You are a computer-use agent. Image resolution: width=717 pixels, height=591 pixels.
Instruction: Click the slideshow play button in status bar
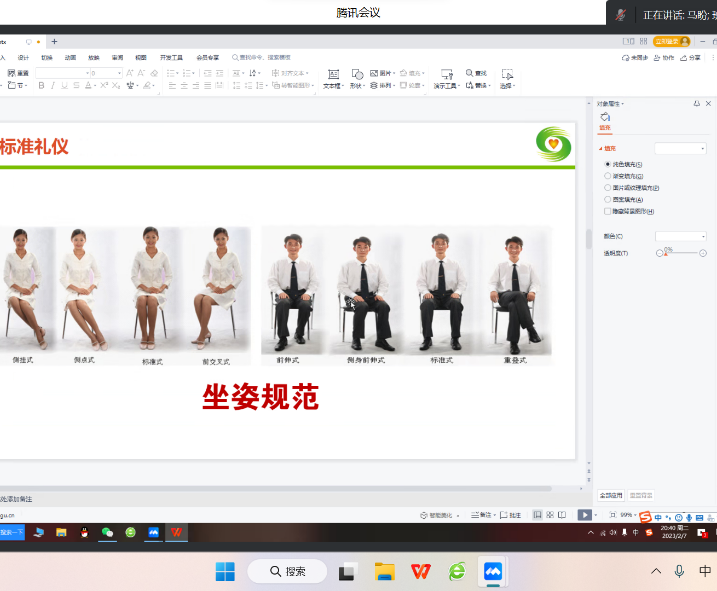[584, 515]
